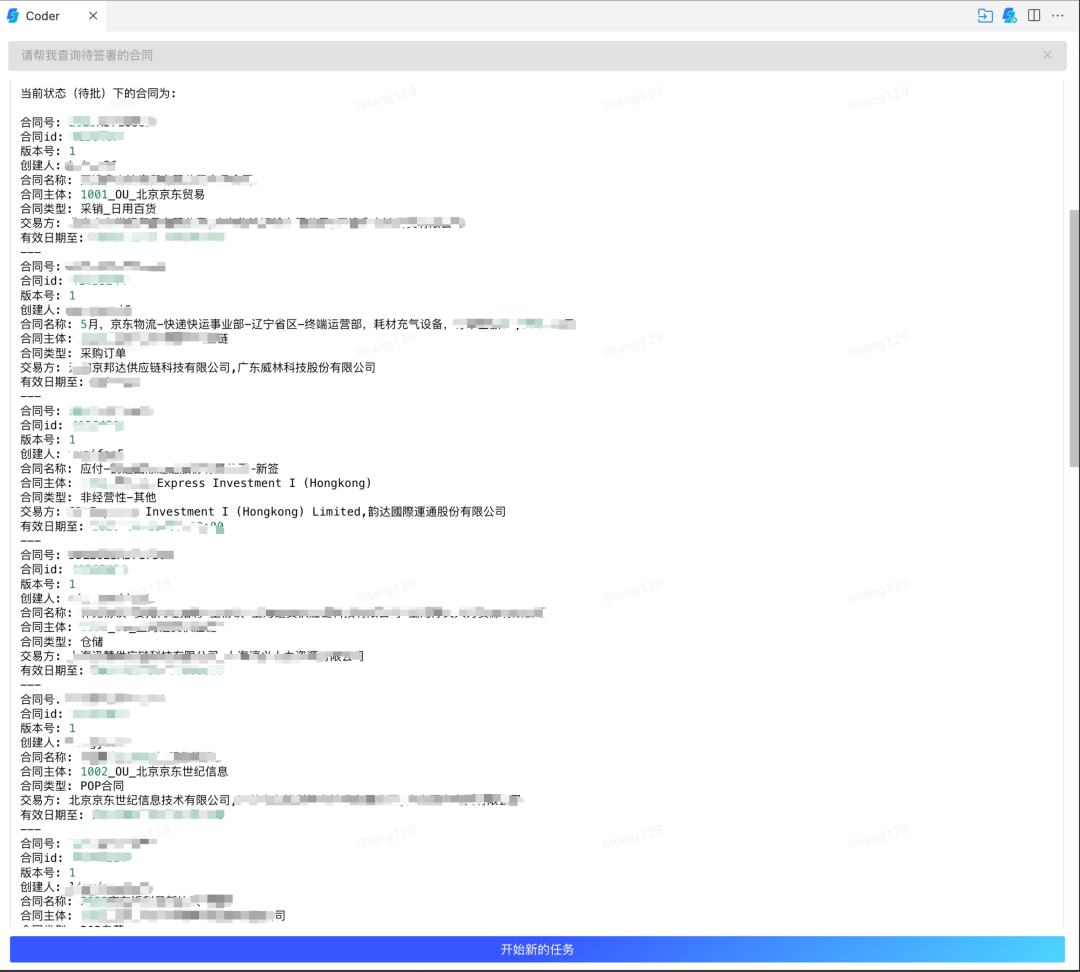Select contract type 仓储
This screenshot has width=1080, height=972.
[x=92, y=641]
